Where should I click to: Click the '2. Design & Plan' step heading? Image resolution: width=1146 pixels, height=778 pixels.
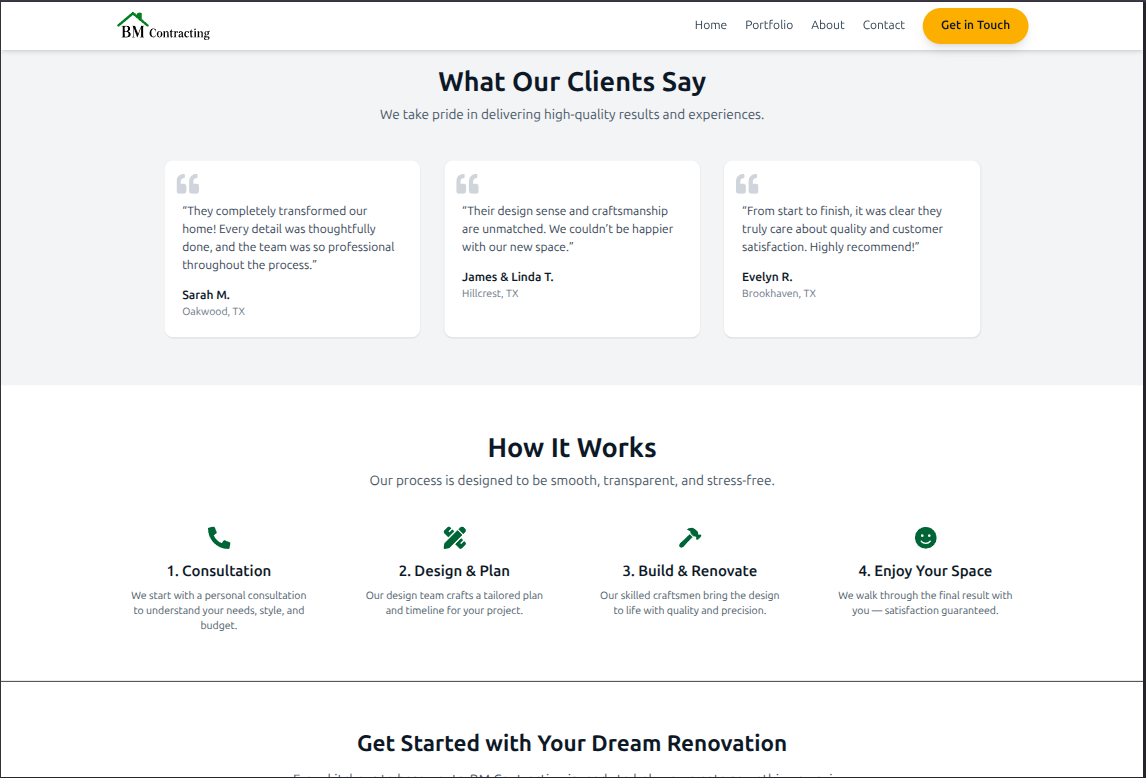(x=454, y=571)
